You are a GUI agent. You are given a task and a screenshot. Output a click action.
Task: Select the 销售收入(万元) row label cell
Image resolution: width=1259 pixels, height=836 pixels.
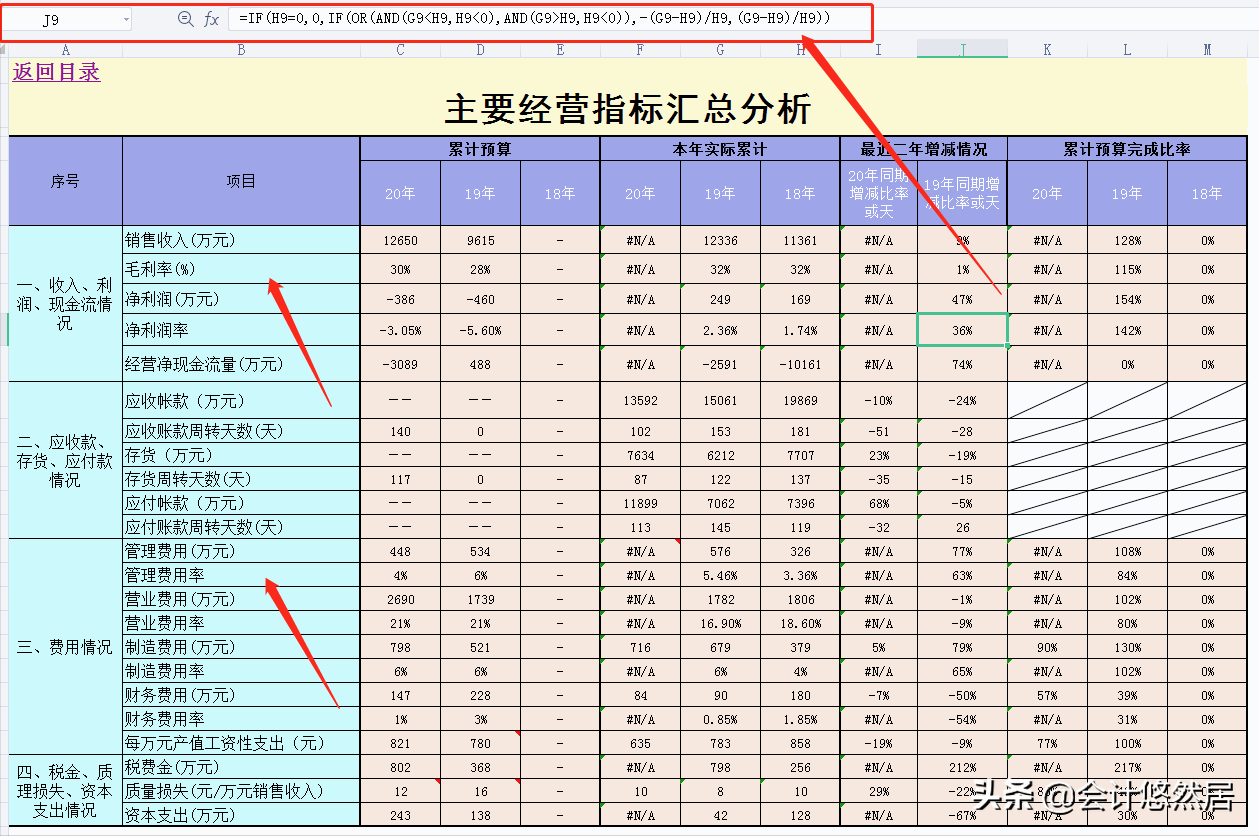(240, 240)
